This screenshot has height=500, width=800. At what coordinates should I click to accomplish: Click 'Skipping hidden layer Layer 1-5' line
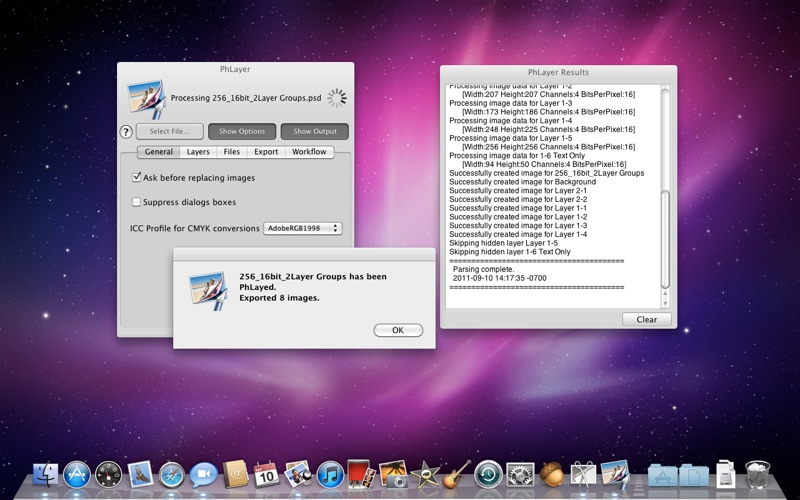point(503,243)
